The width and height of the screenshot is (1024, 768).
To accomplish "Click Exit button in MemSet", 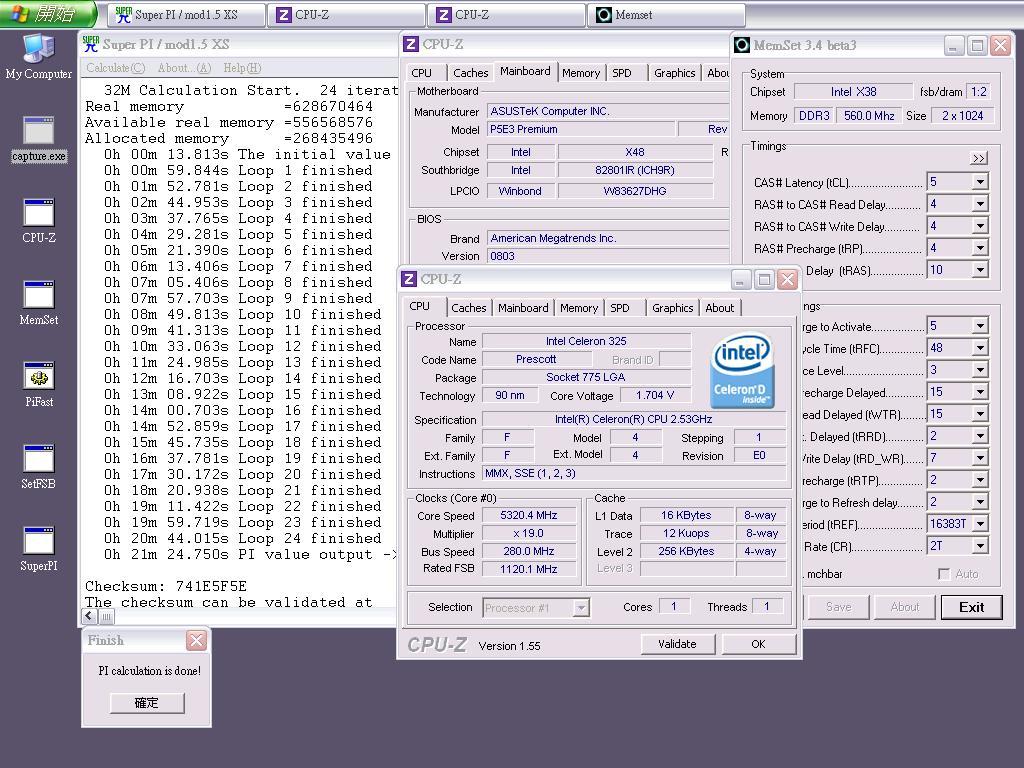I will [x=971, y=607].
